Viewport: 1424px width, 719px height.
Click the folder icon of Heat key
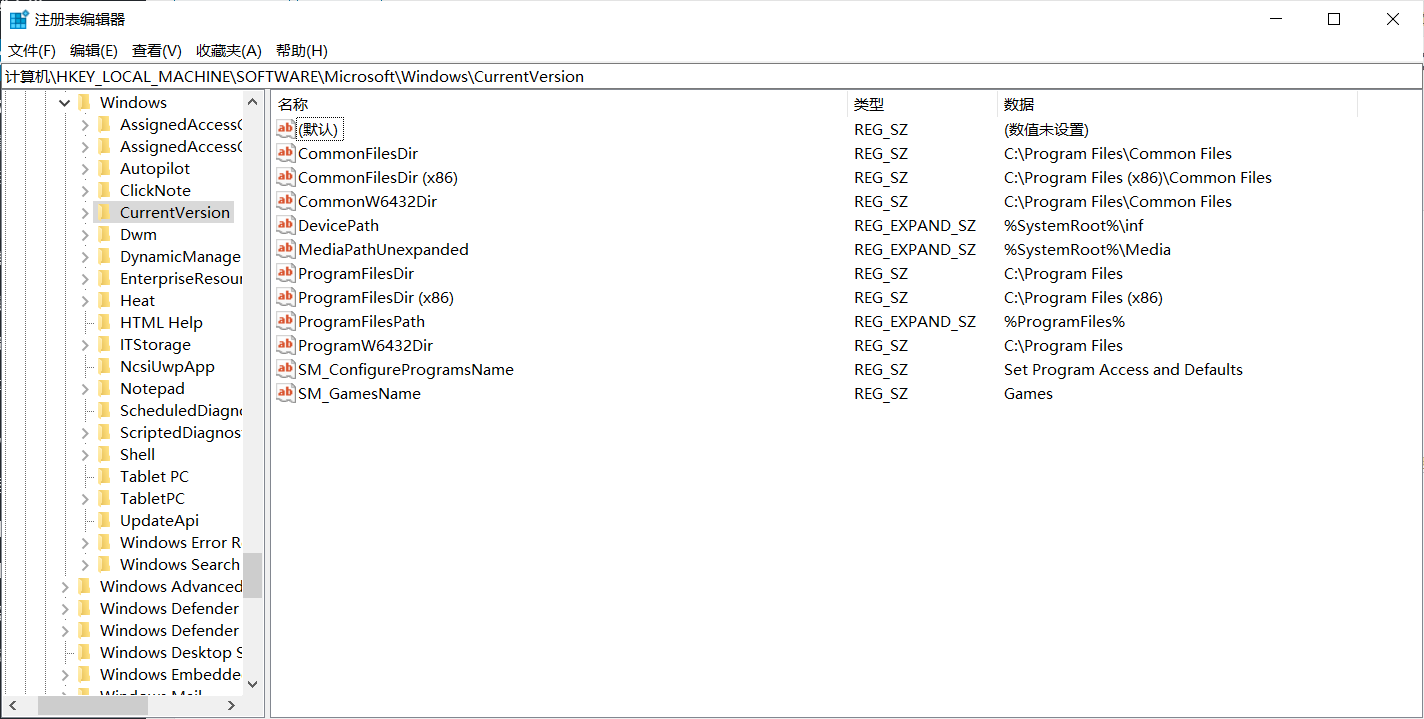click(104, 300)
